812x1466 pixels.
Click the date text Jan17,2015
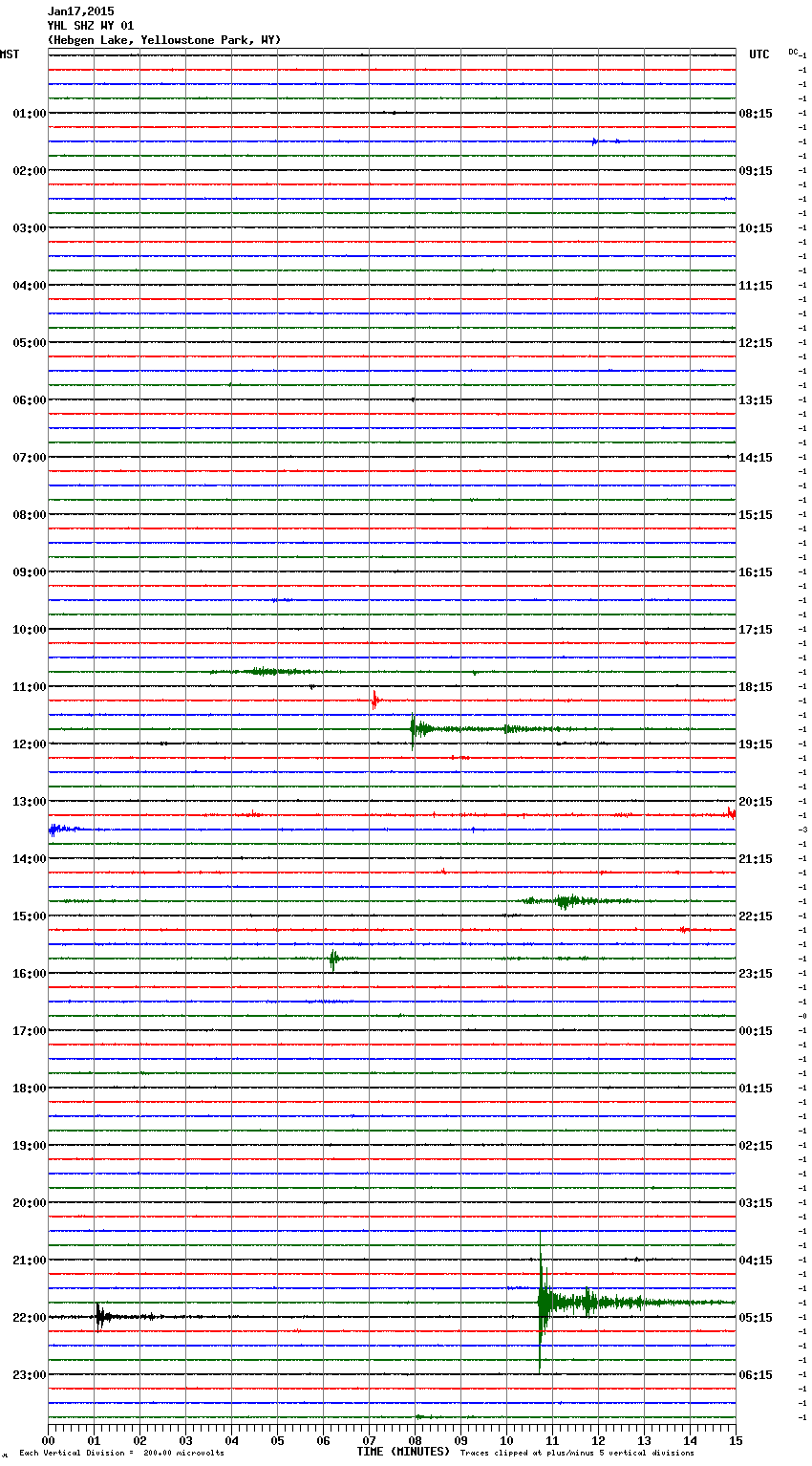click(80, 11)
